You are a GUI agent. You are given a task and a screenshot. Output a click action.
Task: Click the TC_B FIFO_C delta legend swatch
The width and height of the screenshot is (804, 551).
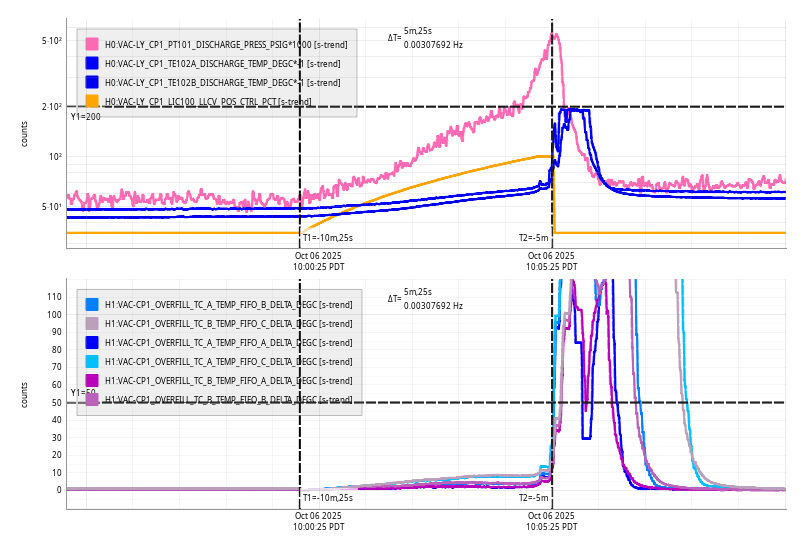92,323
